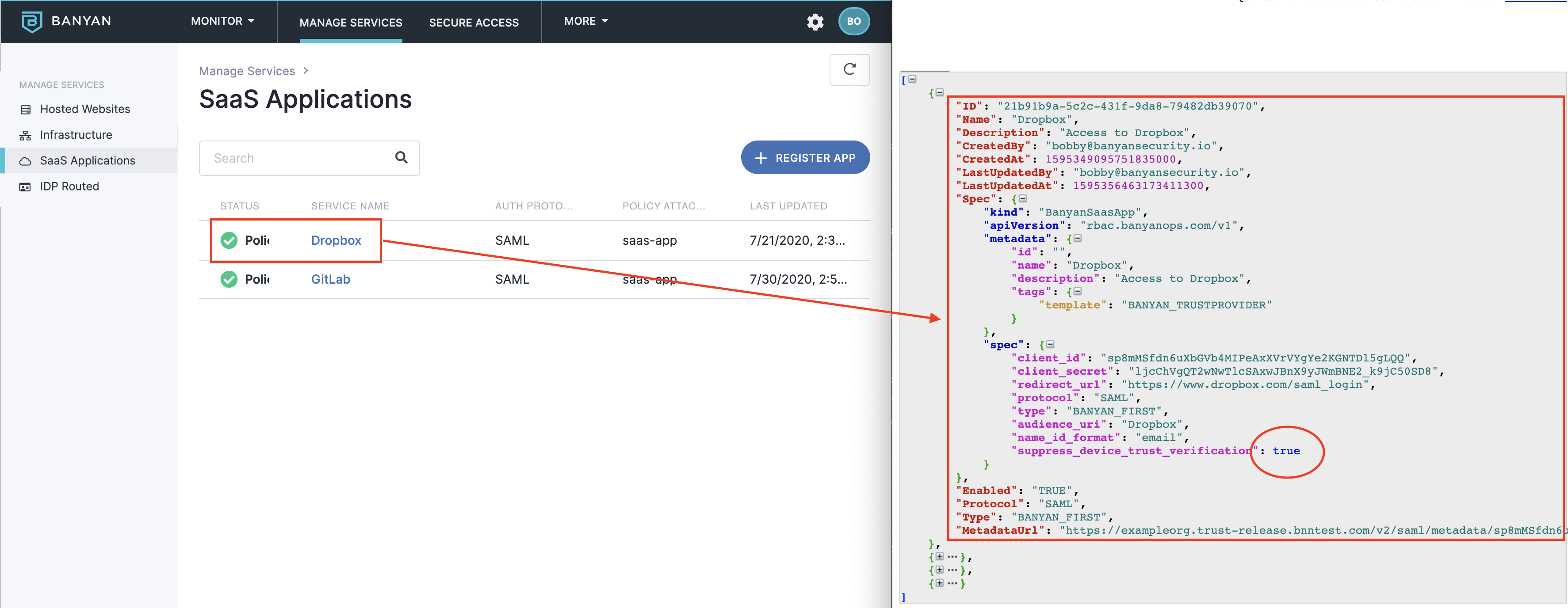The width and height of the screenshot is (1568, 608).
Task: Open the MORE dropdown menu
Action: pyautogui.click(x=585, y=21)
